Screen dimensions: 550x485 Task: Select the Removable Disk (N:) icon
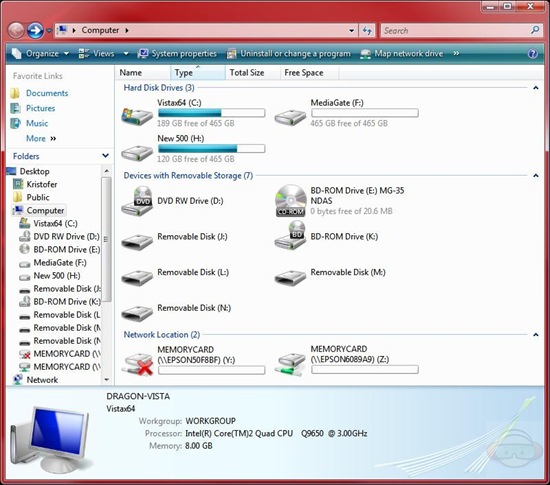click(x=137, y=313)
